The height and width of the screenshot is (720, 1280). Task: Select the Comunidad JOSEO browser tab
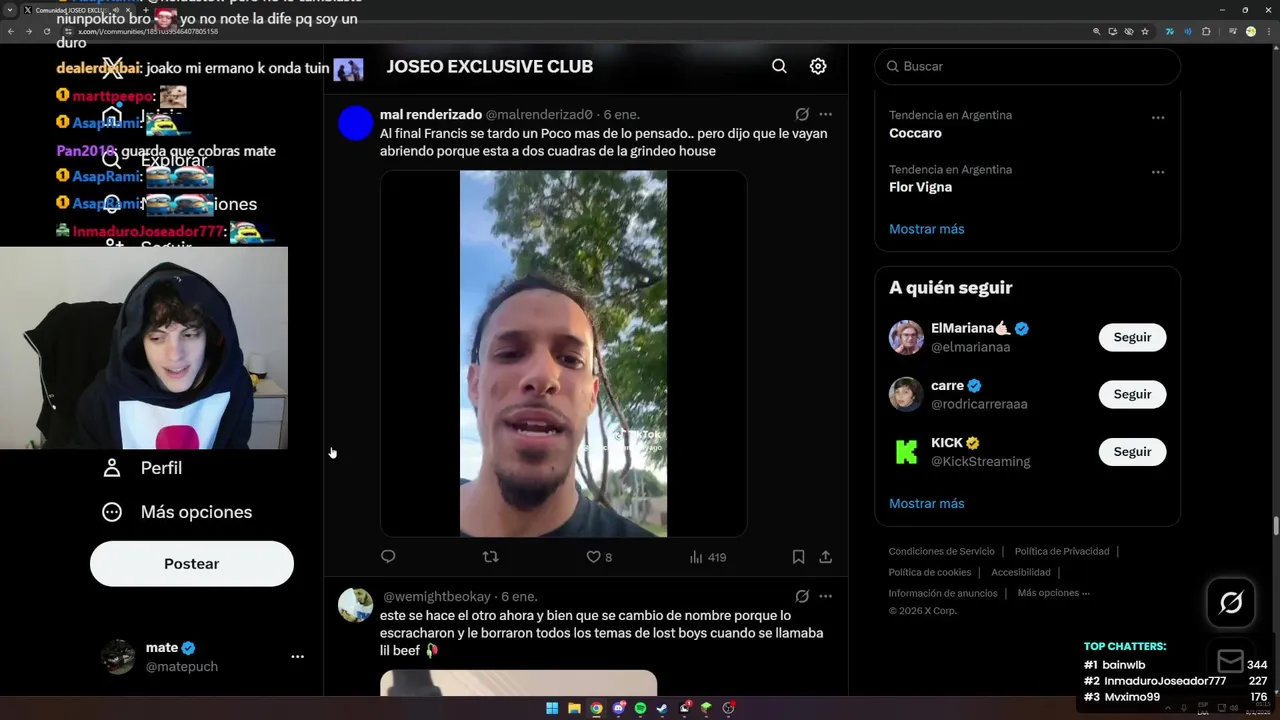(78, 10)
